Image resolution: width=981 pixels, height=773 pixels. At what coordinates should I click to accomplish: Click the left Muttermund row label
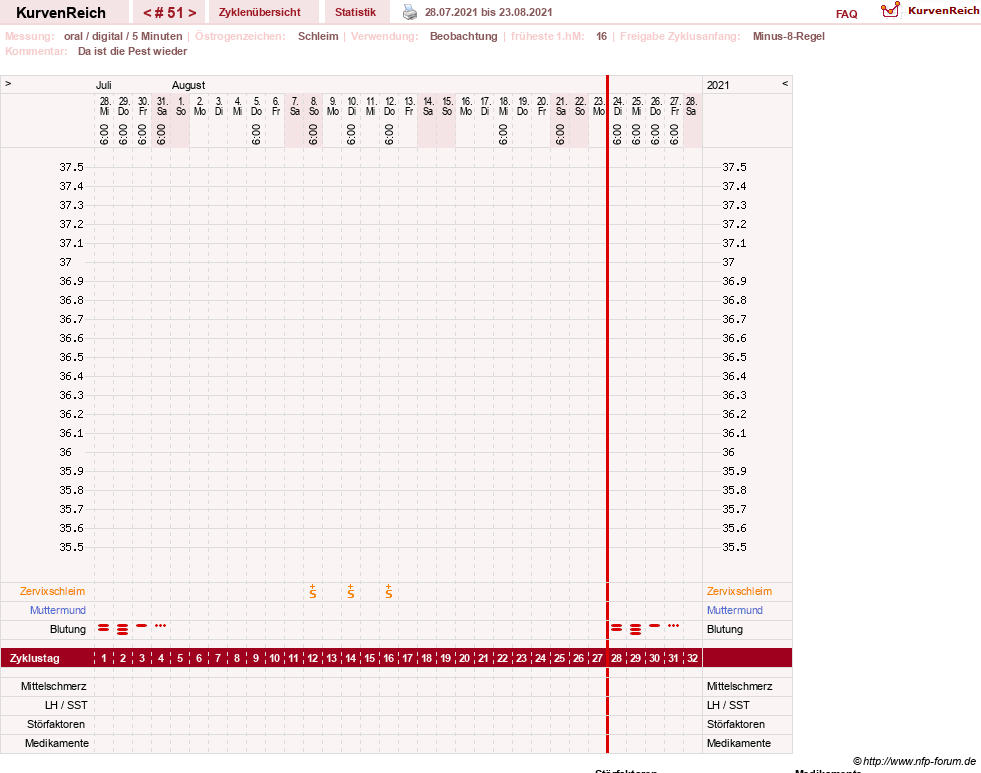pyautogui.click(x=58, y=610)
